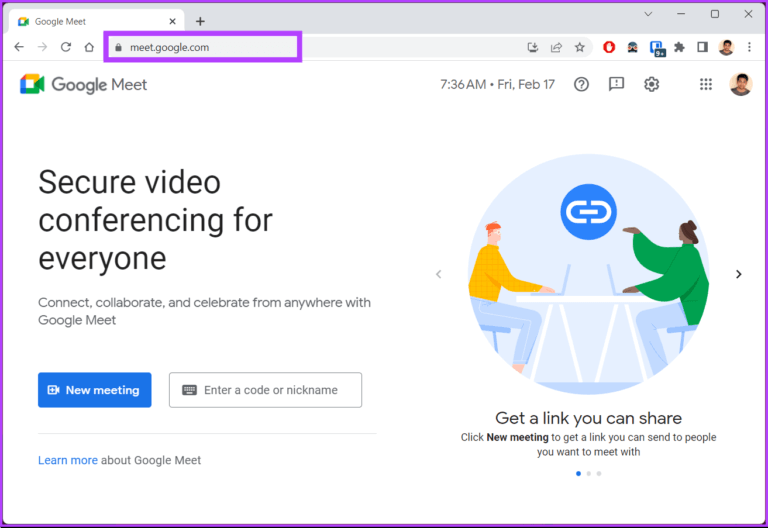Maximize the Chrome window
This screenshot has width=768, height=528.
point(715,14)
